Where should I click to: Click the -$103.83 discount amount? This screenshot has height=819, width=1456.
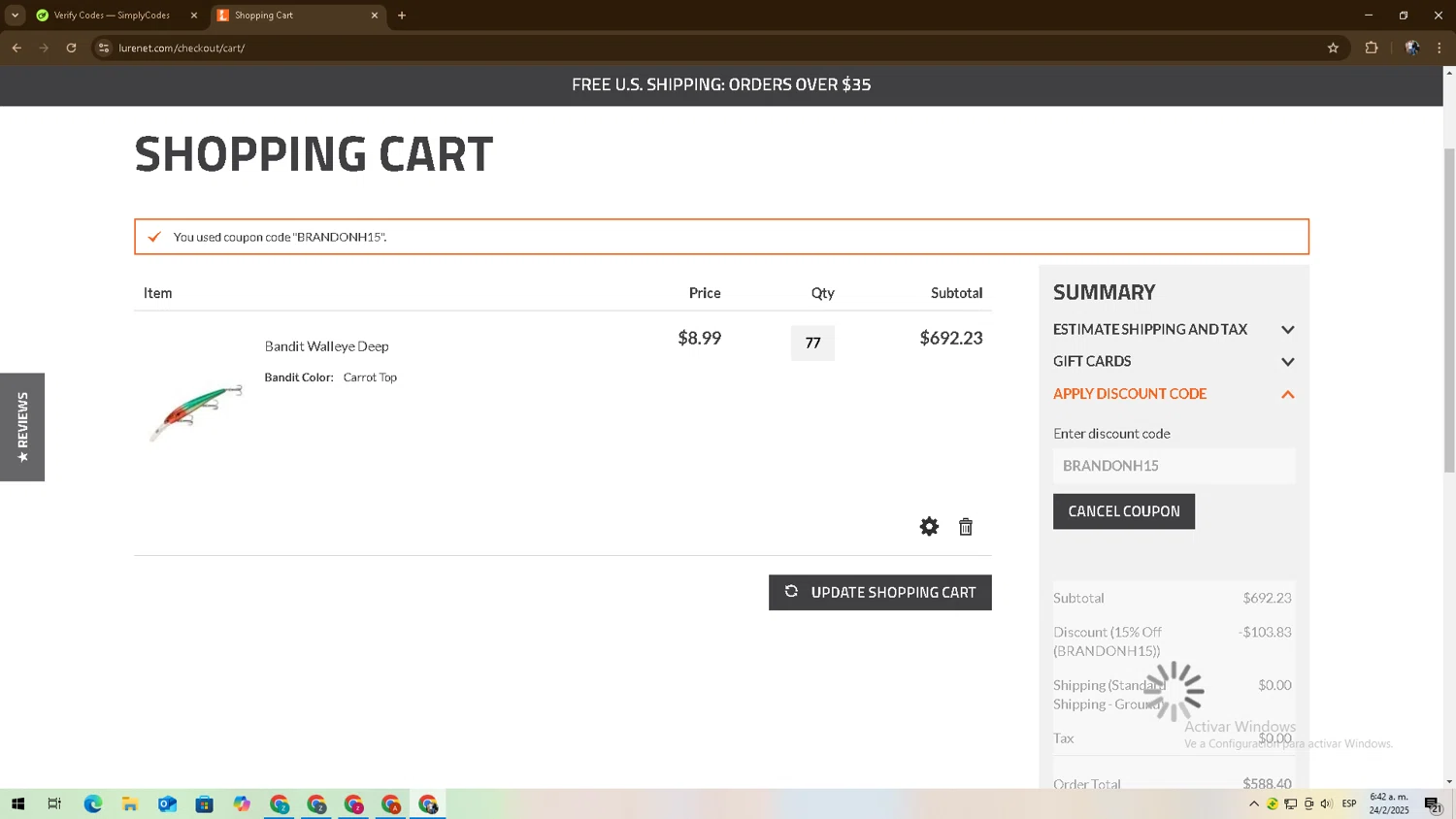tap(1265, 632)
